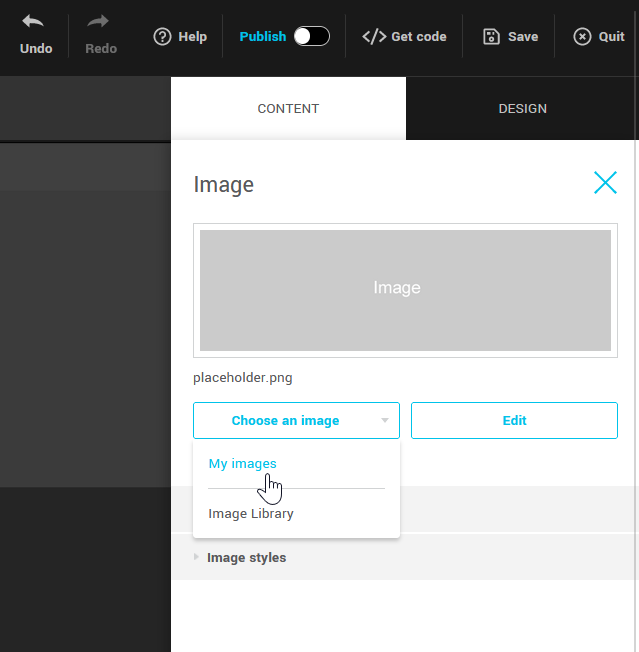
Task: Close the Image panel with the blue X
Action: [x=605, y=182]
